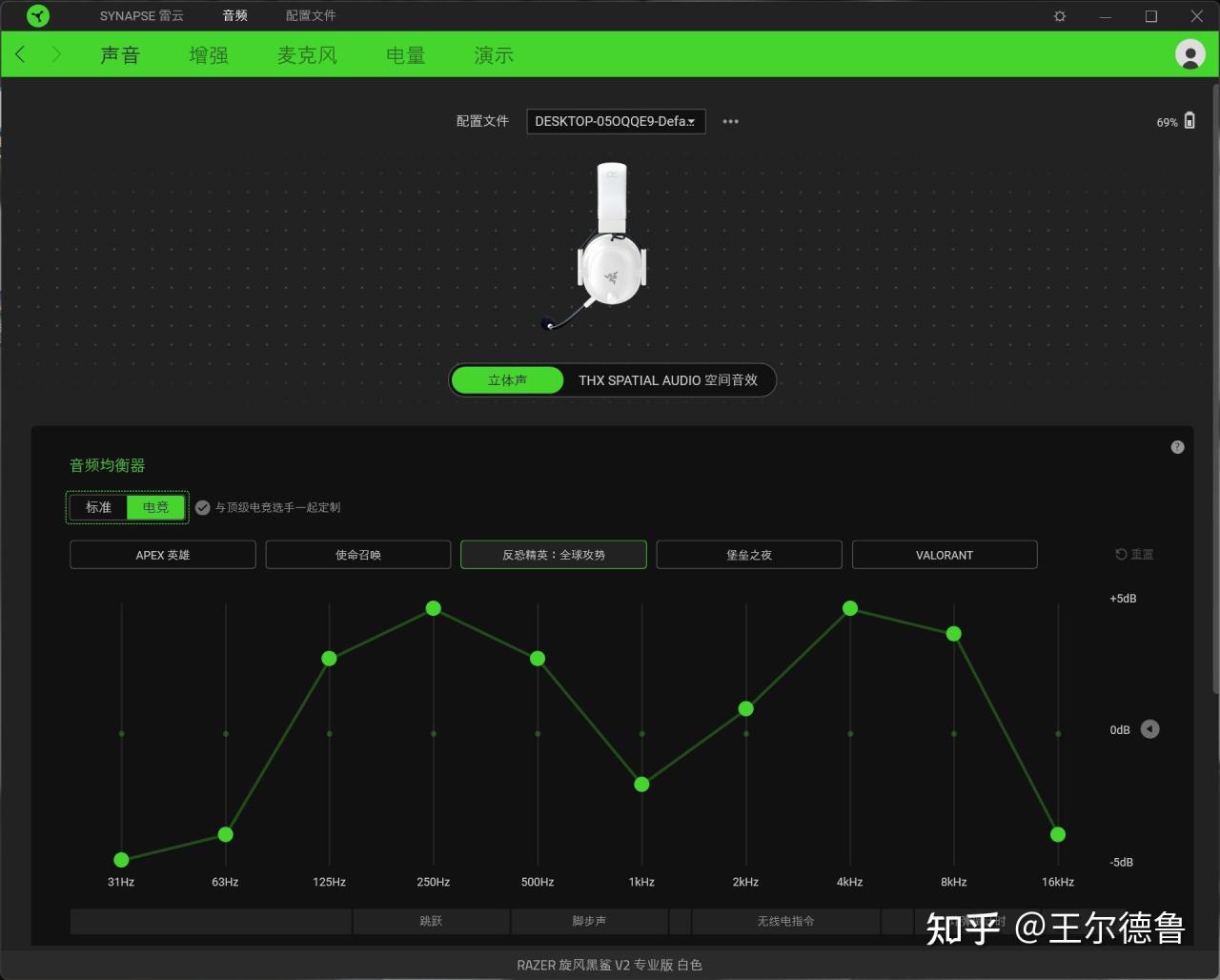
Task: Switch to the 音频 top tab
Action: coord(235,16)
